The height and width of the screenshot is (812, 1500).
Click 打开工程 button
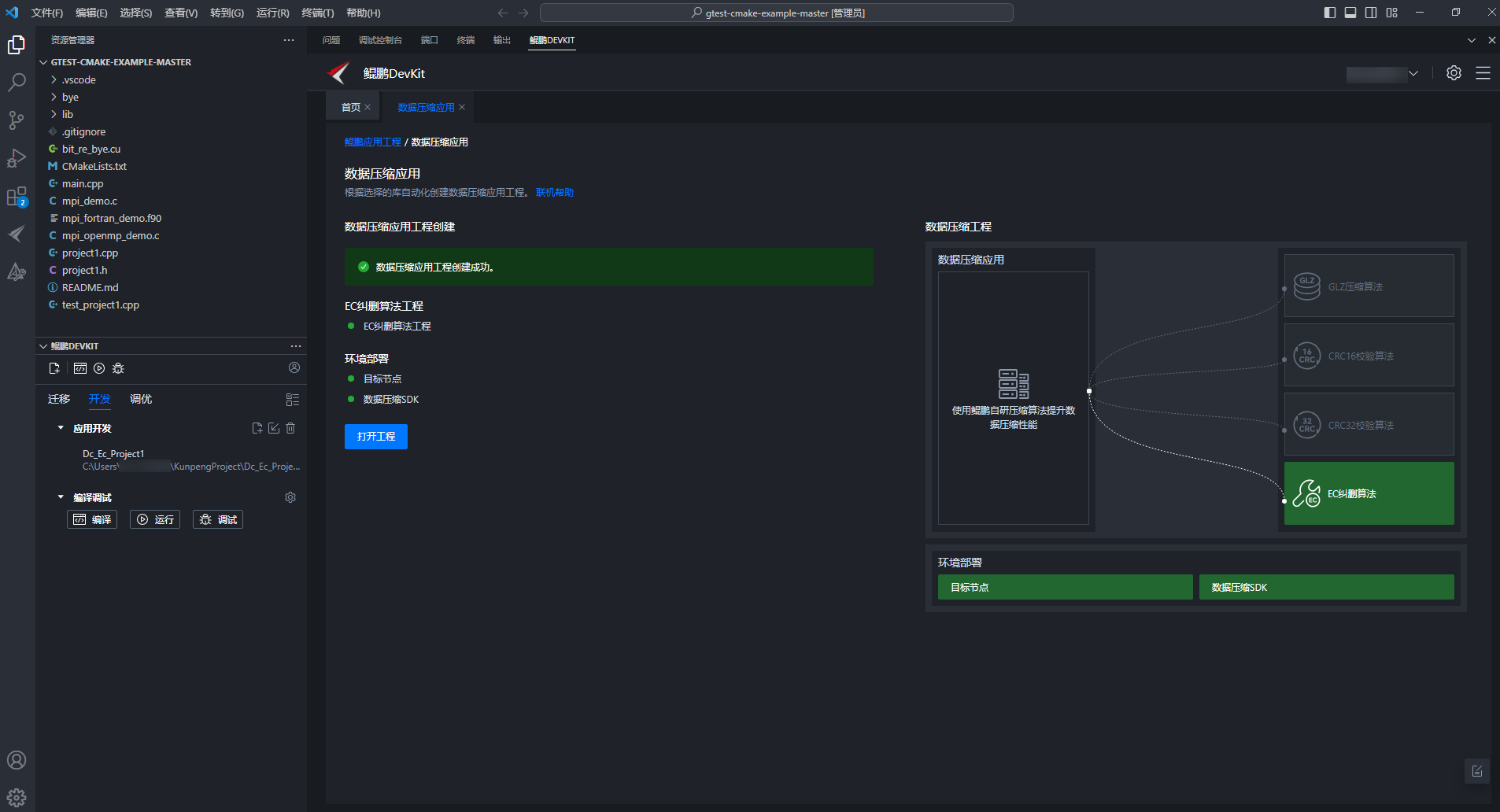point(376,437)
